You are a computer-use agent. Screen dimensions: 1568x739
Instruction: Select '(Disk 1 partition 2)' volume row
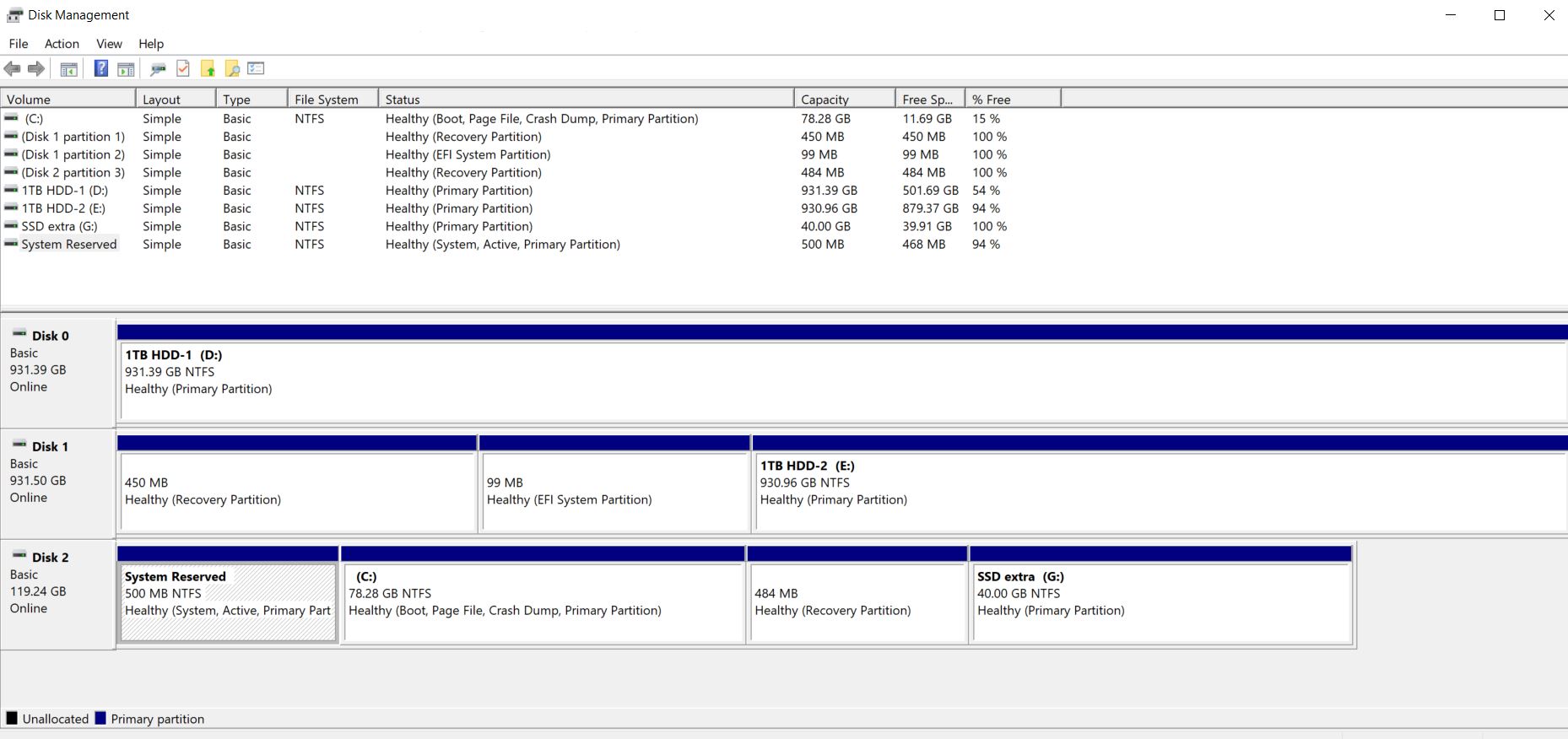tap(529, 154)
